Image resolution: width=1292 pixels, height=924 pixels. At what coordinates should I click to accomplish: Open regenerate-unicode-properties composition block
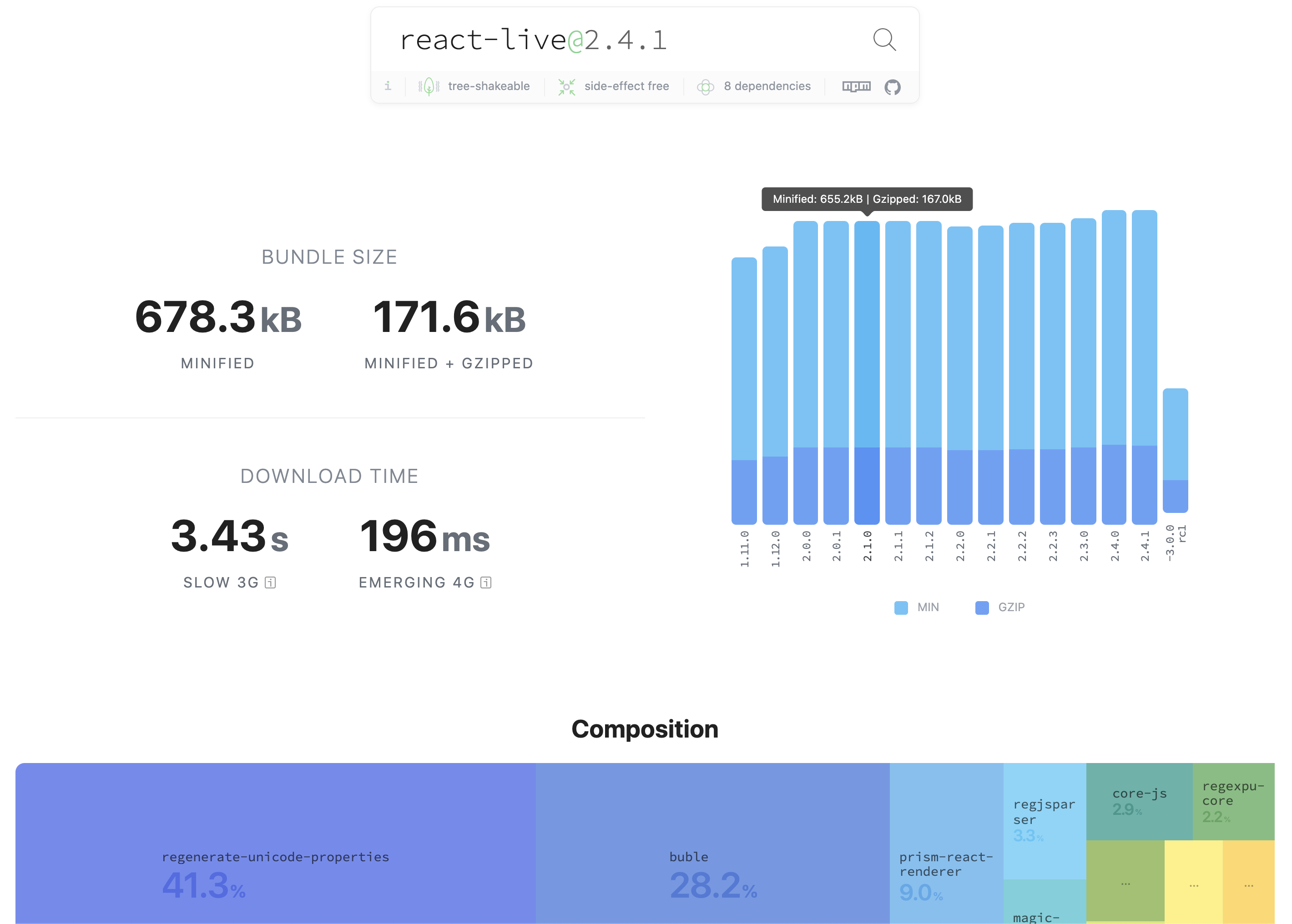[275, 842]
